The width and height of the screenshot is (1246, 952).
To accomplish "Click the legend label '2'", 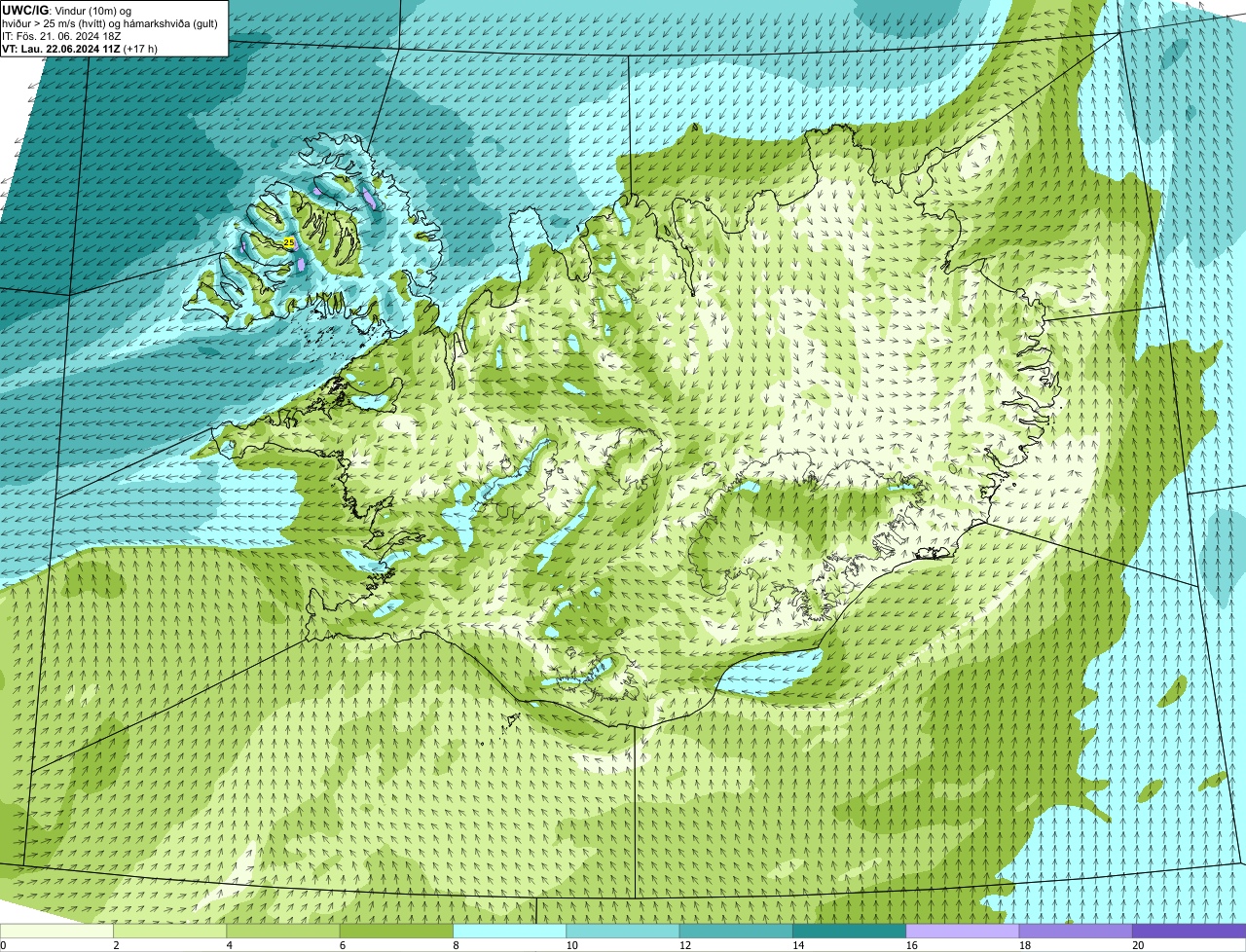I will pyautogui.click(x=116, y=945).
